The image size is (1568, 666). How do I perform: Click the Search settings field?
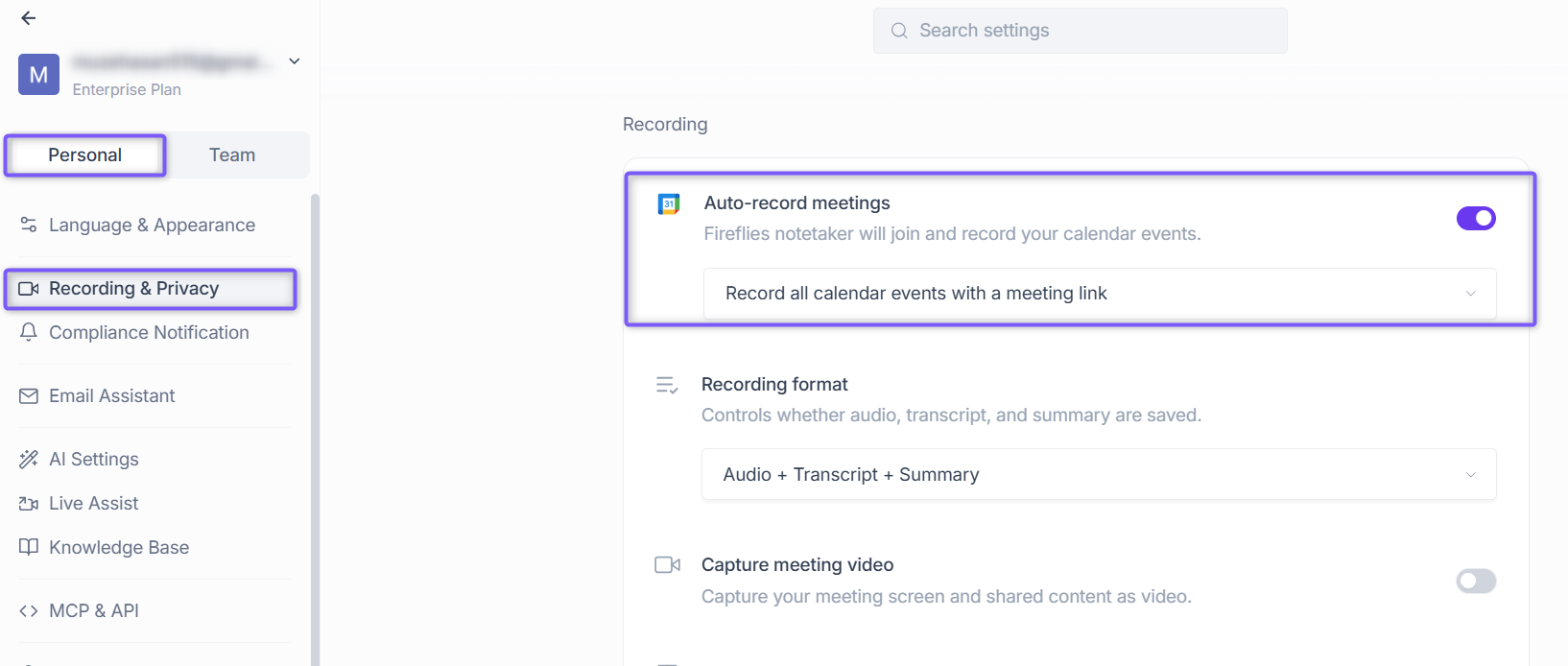(1081, 31)
